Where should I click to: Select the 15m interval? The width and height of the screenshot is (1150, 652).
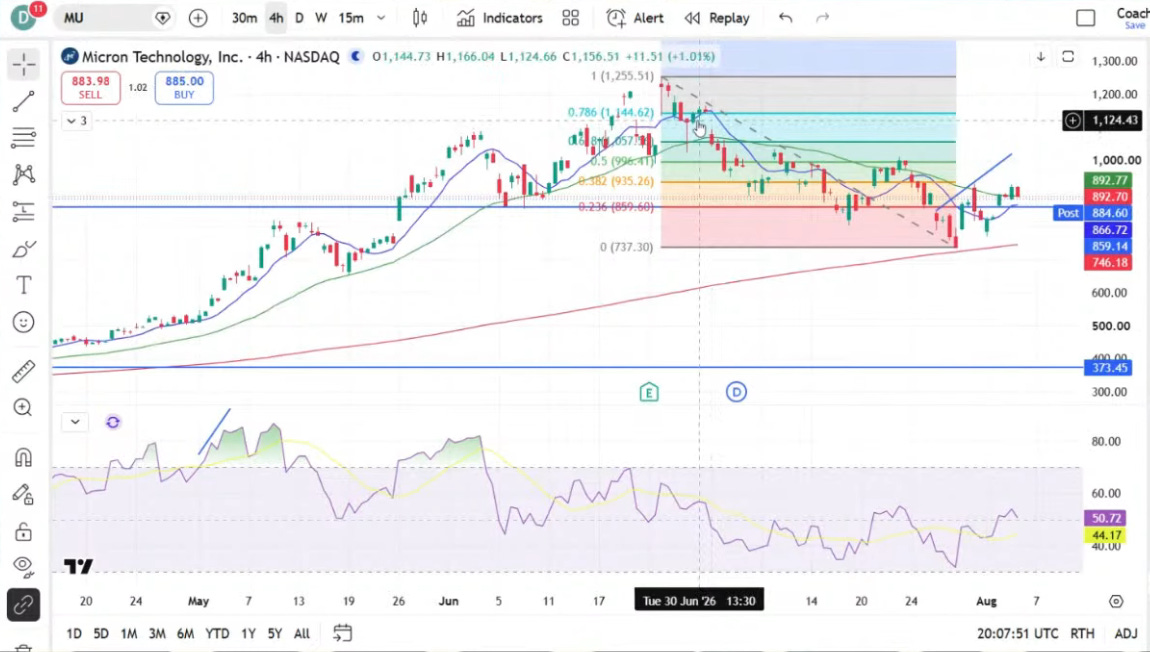coord(351,18)
